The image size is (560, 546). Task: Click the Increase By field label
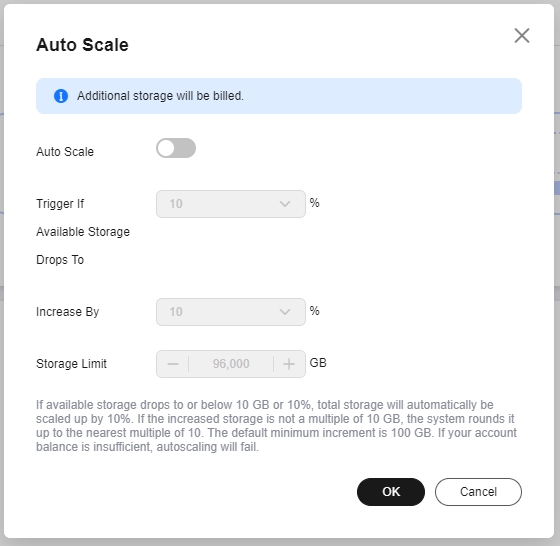[x=68, y=312]
